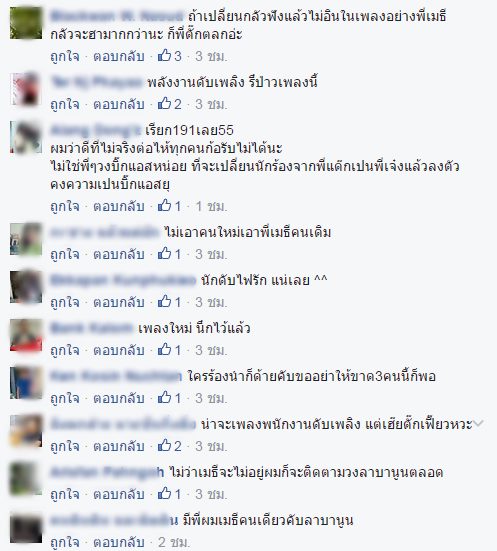Viewport: 497px width, 551px height.
Task: Like the เรียก191เลย55 comment via ถูกใจ
Action: tap(65, 206)
